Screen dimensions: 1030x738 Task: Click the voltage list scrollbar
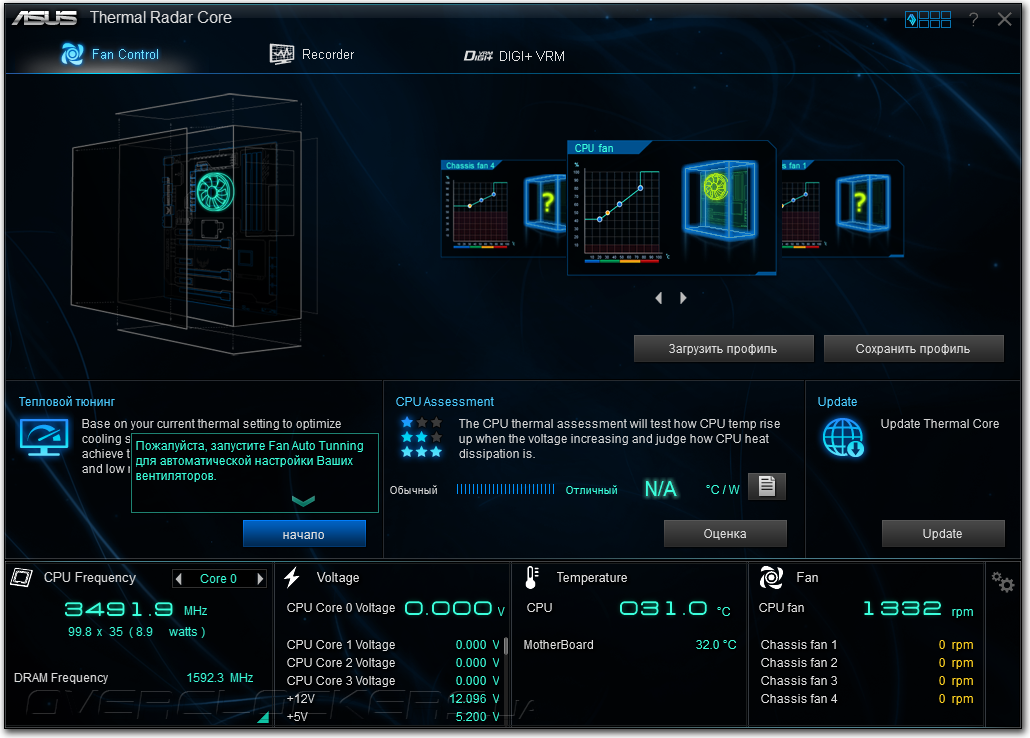[506, 645]
